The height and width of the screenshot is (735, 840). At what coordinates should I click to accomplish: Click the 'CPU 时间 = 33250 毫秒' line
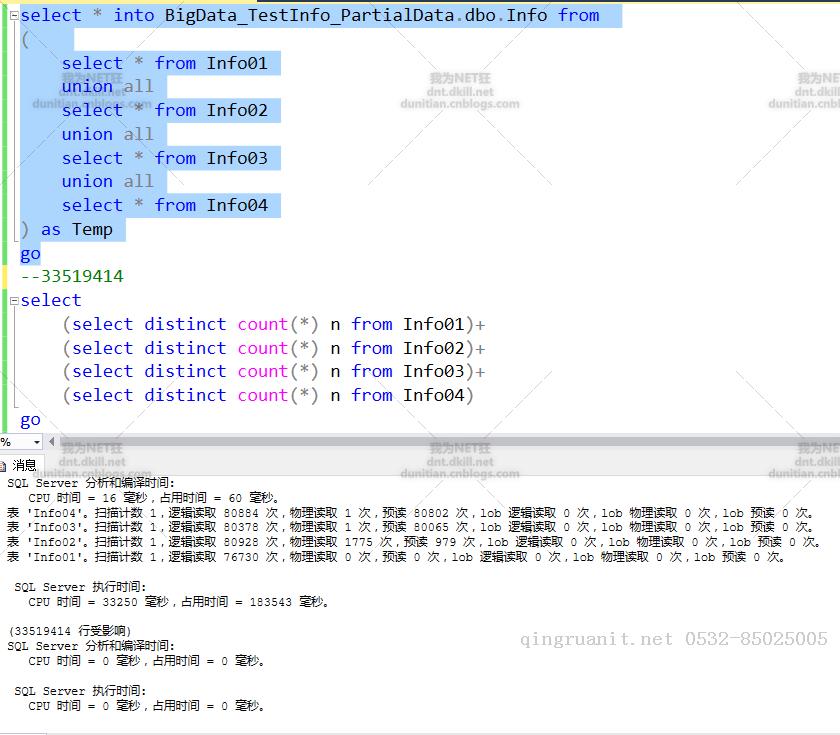[178, 602]
